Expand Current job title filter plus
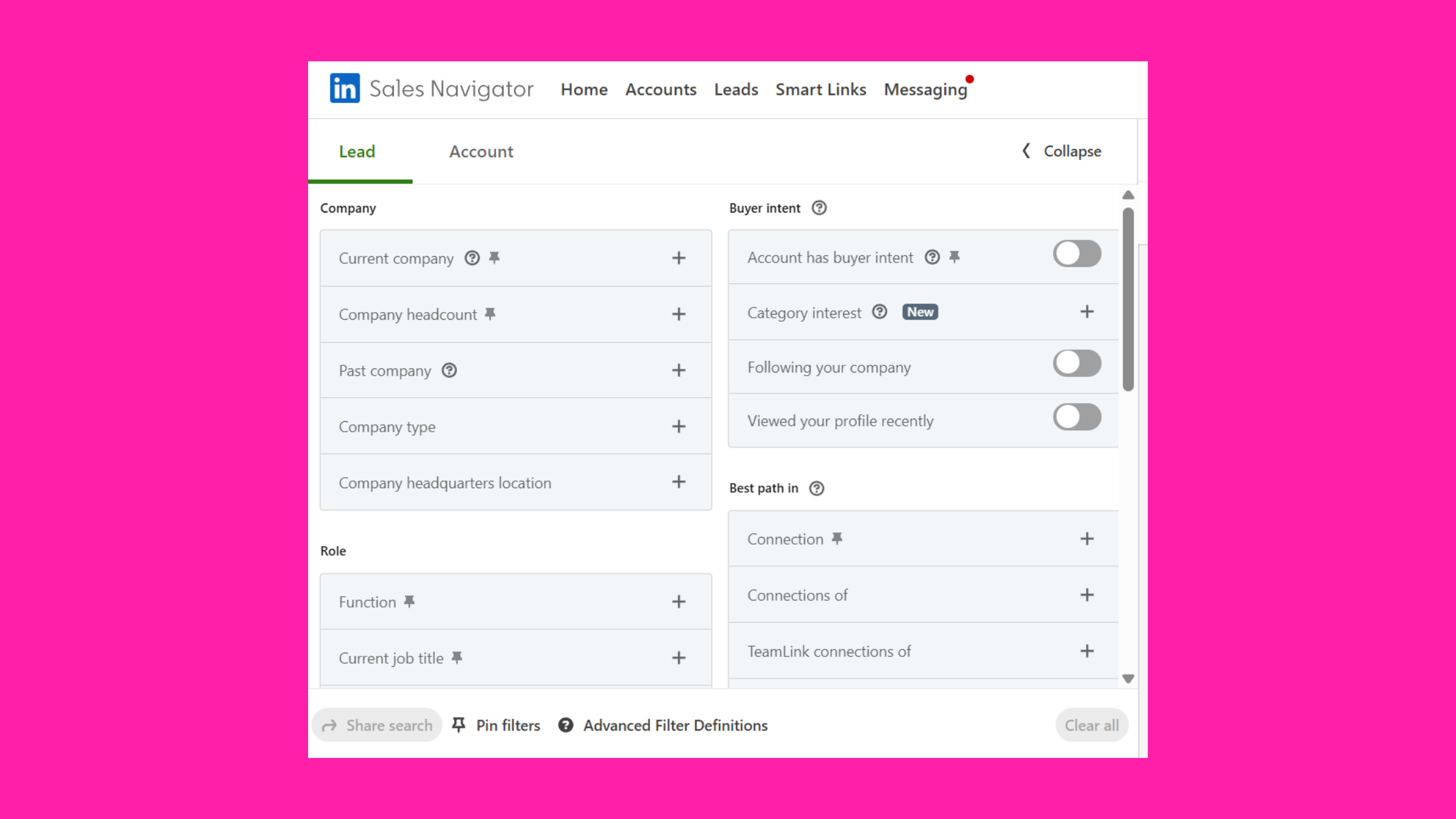The image size is (1456, 819). [x=679, y=658]
